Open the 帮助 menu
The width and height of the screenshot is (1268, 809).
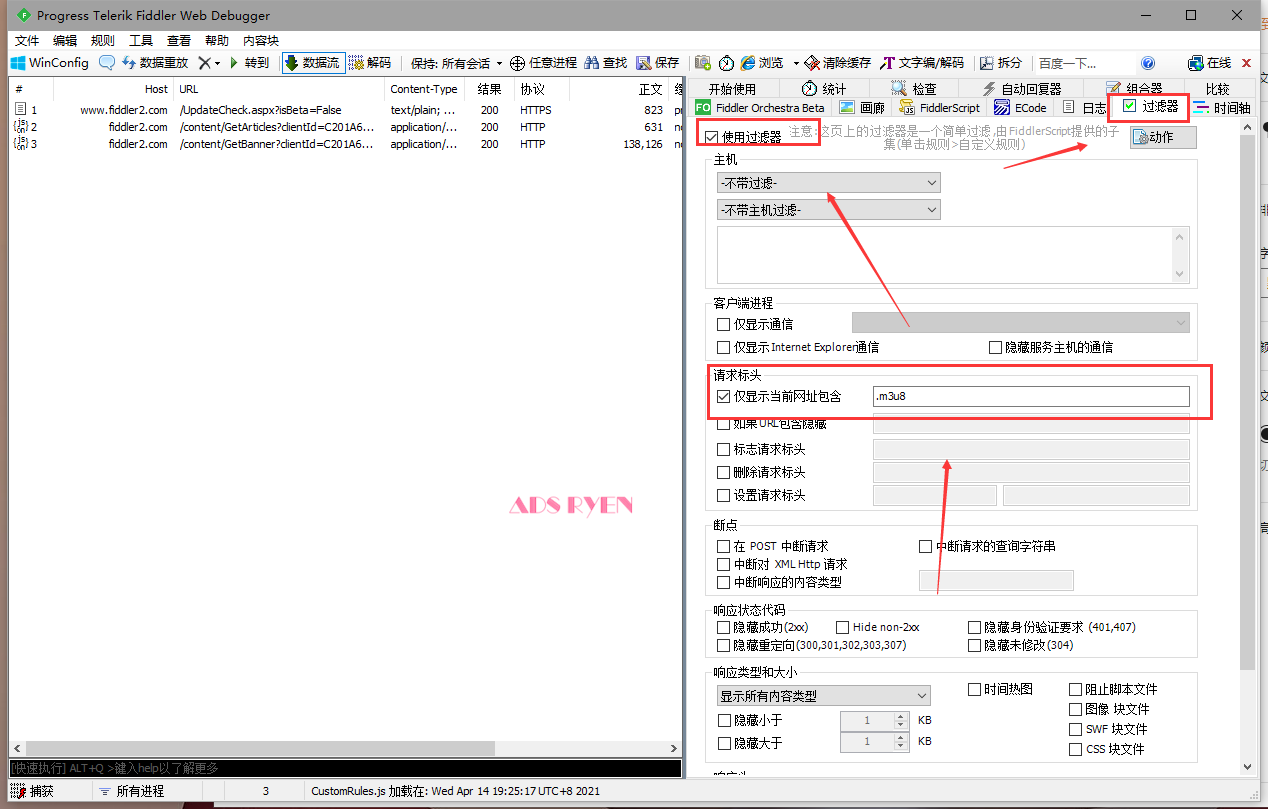click(217, 40)
